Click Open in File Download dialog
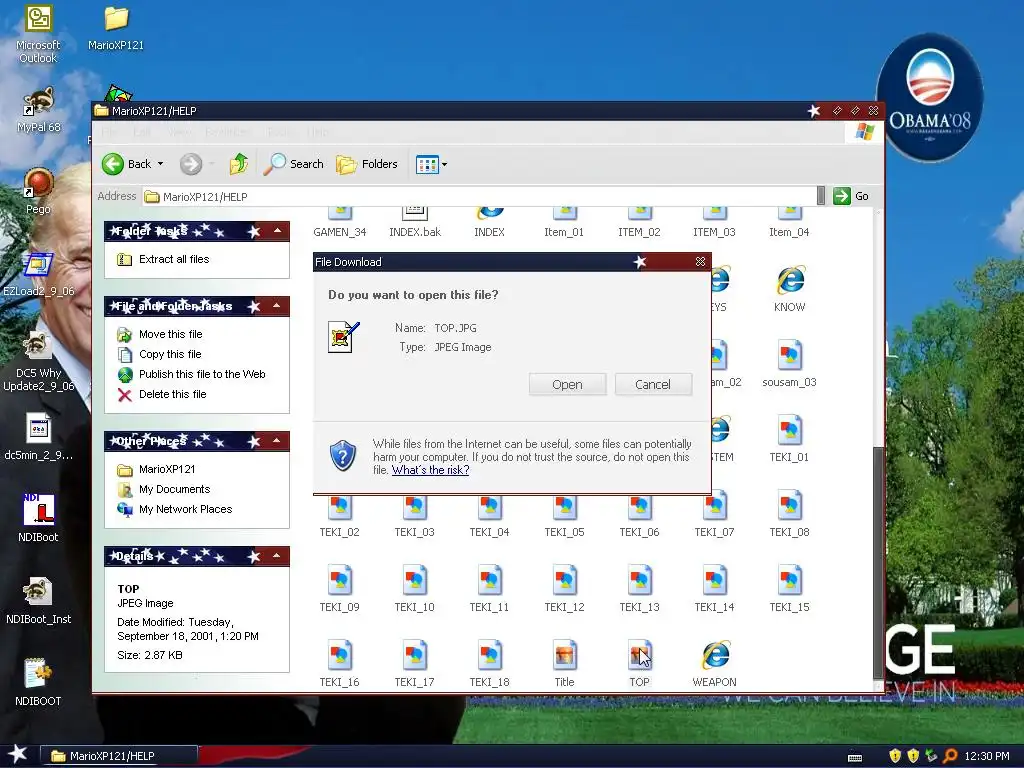The width and height of the screenshot is (1024, 768). [x=568, y=385]
